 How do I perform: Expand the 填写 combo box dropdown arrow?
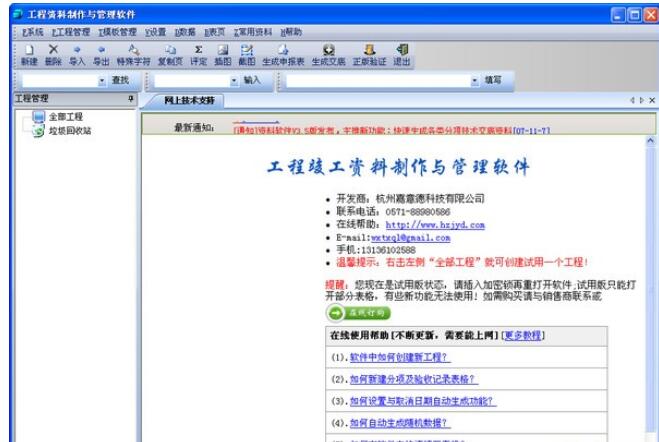[x=474, y=81]
